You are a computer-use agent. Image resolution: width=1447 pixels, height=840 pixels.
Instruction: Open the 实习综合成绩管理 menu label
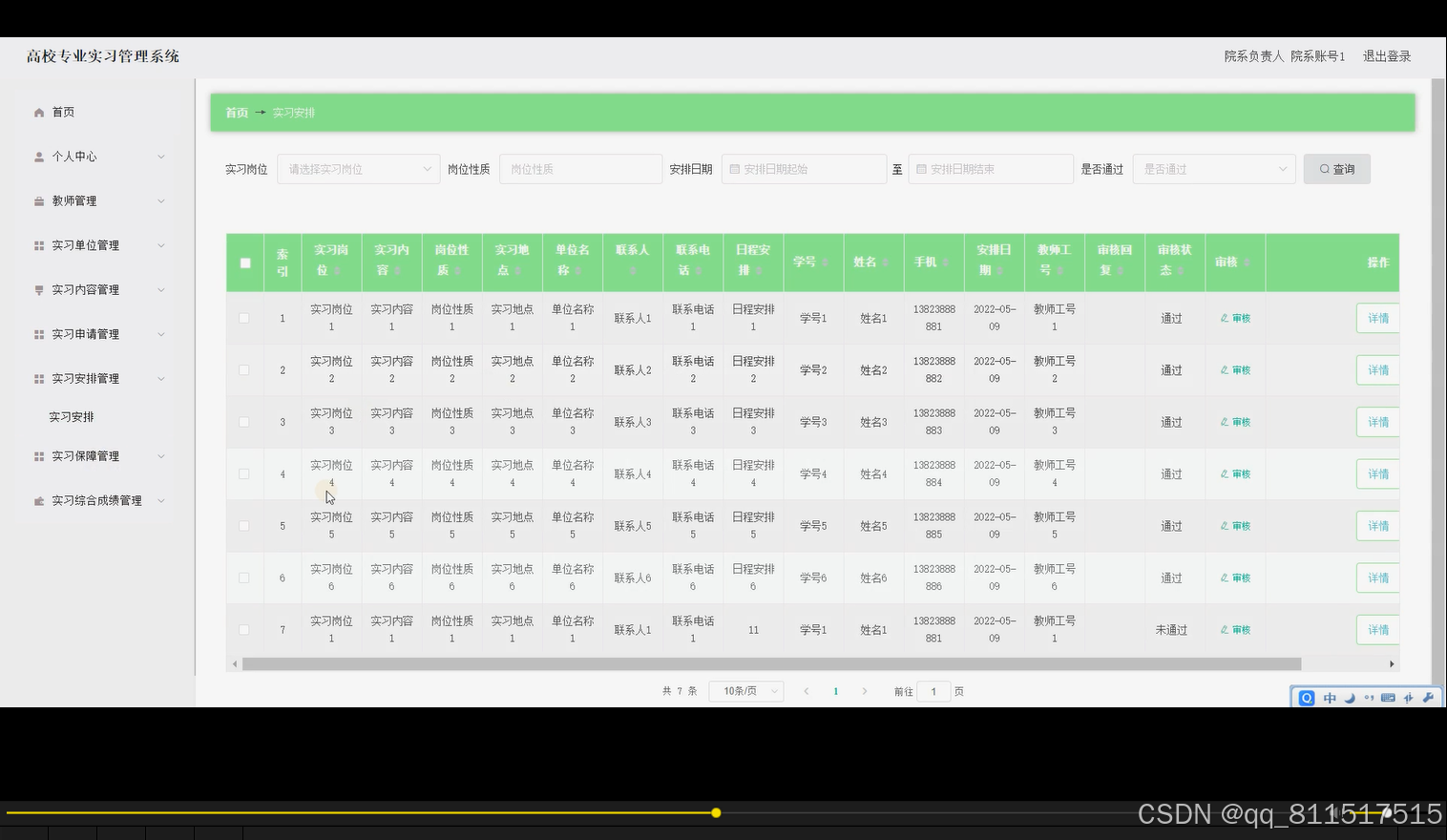(97, 500)
